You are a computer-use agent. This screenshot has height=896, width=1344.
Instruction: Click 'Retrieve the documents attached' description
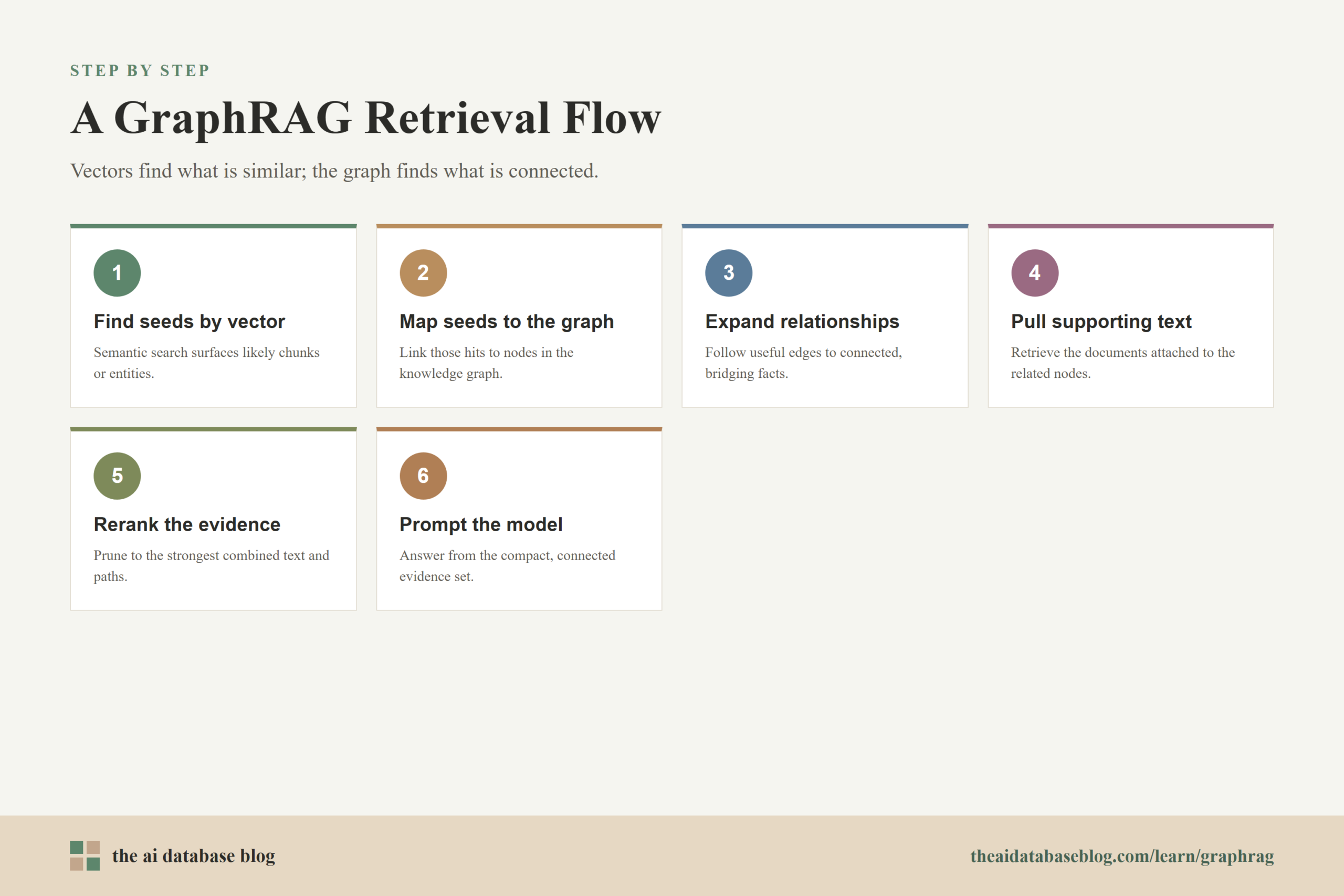1123,363
